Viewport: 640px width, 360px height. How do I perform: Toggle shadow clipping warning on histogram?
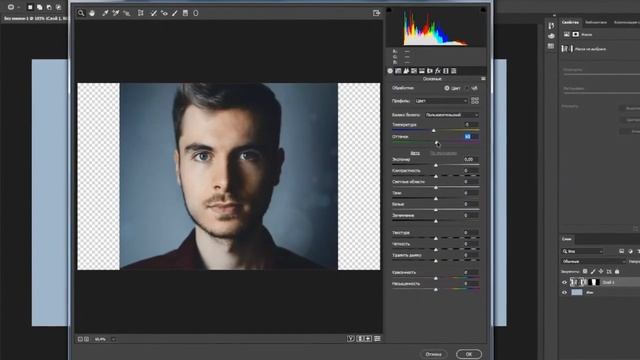[x=389, y=10]
